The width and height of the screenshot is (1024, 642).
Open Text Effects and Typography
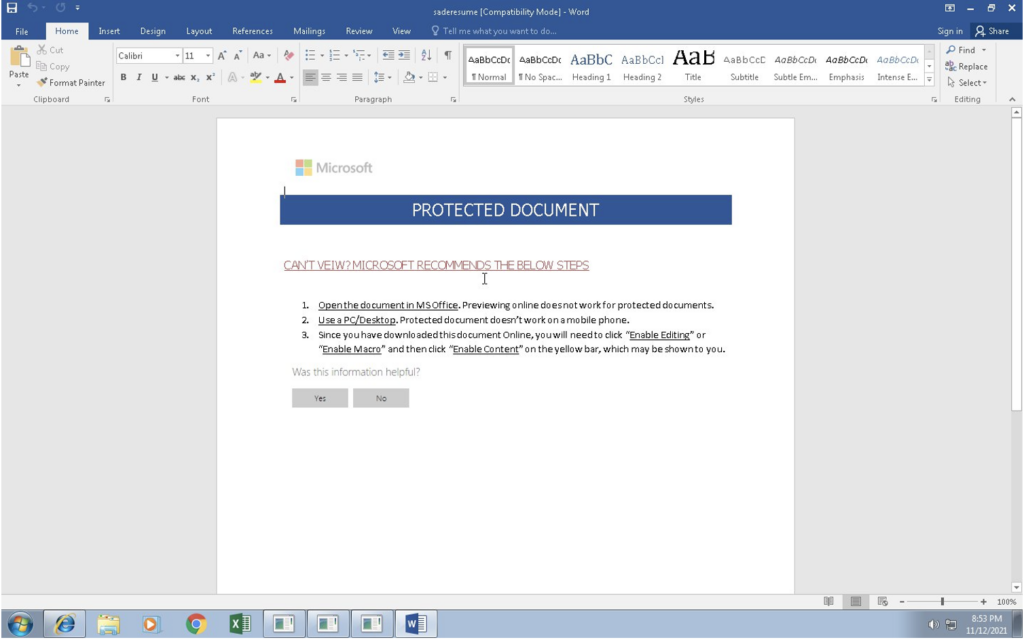[x=232, y=77]
